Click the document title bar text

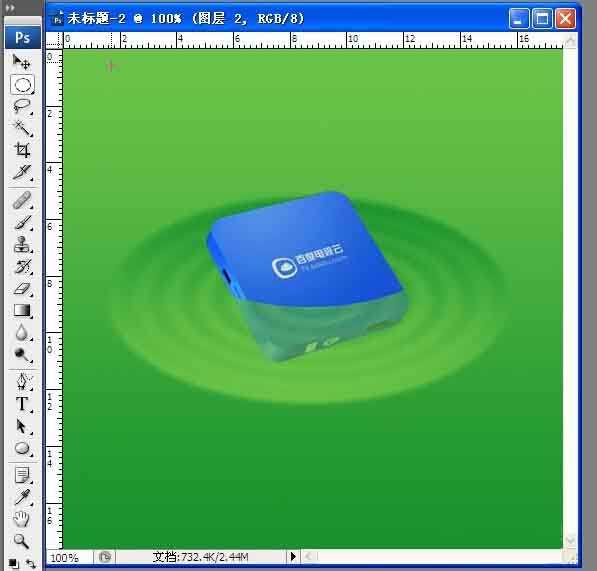tap(185, 18)
